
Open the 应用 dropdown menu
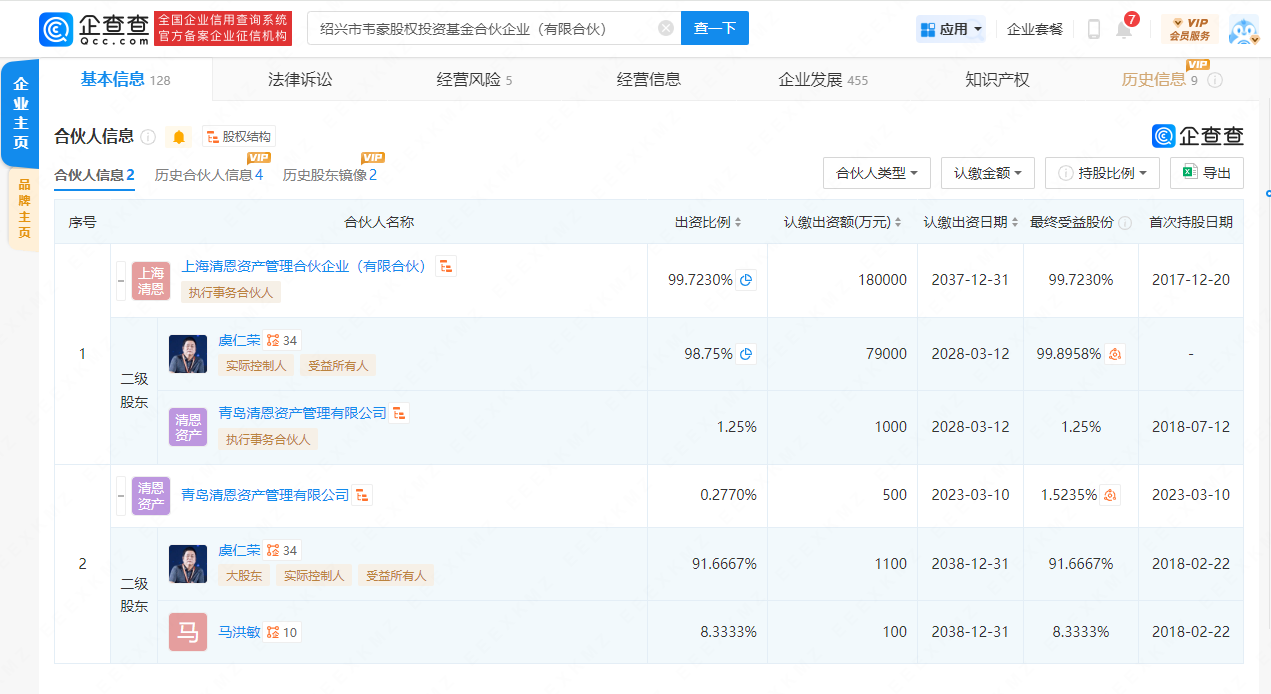click(x=951, y=29)
